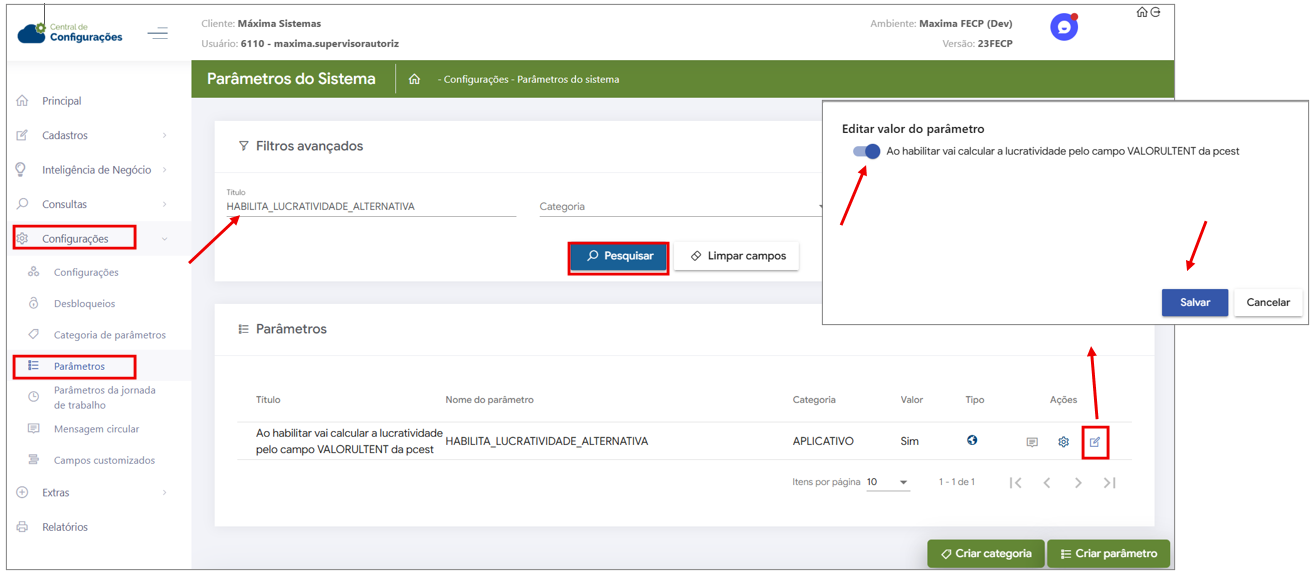Open the chat bubble notification icon
This screenshot has width=1315, height=583.
click(x=1064, y=28)
